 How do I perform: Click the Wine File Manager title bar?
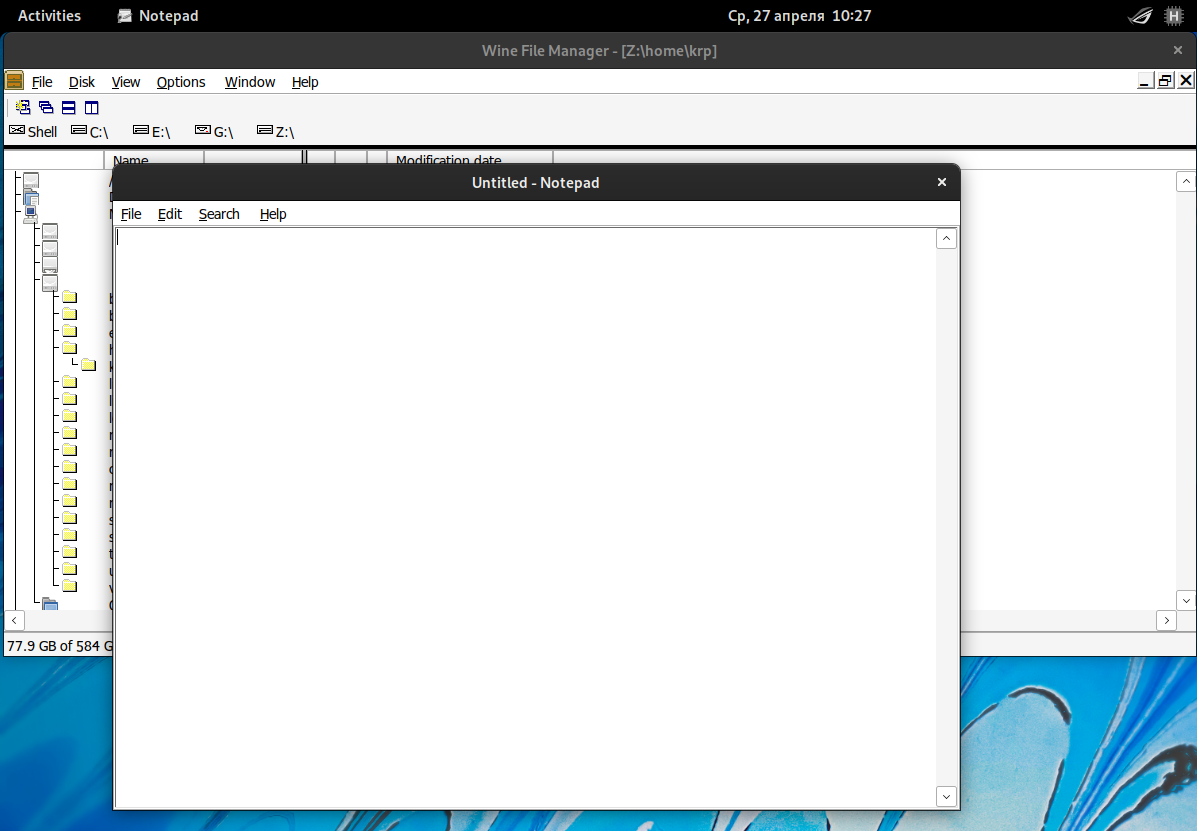pyautogui.click(x=599, y=51)
